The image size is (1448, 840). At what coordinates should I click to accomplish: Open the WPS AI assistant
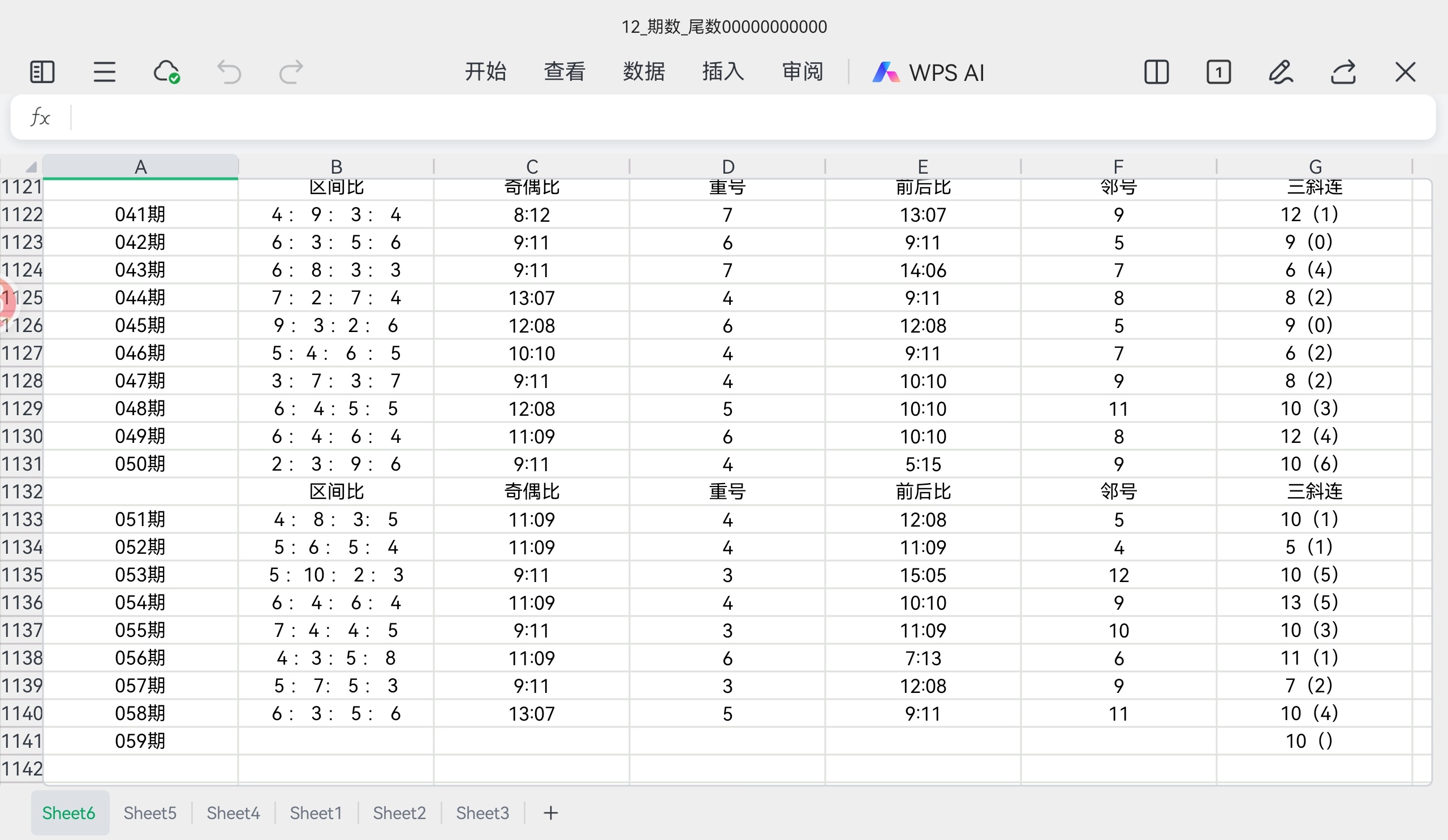pos(928,72)
